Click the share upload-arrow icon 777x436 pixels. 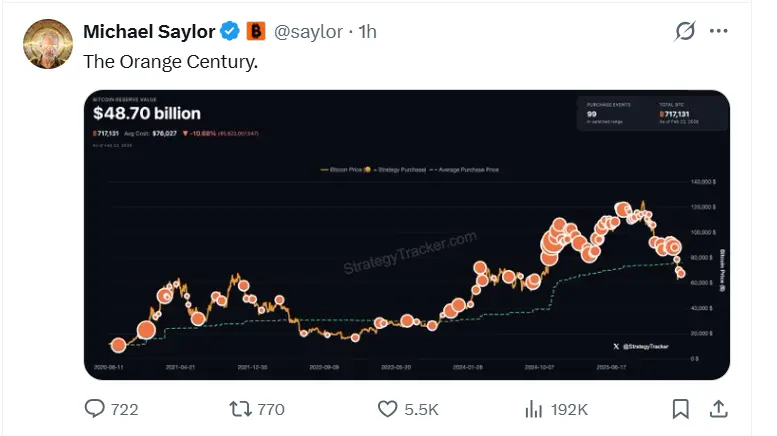[x=717, y=408]
